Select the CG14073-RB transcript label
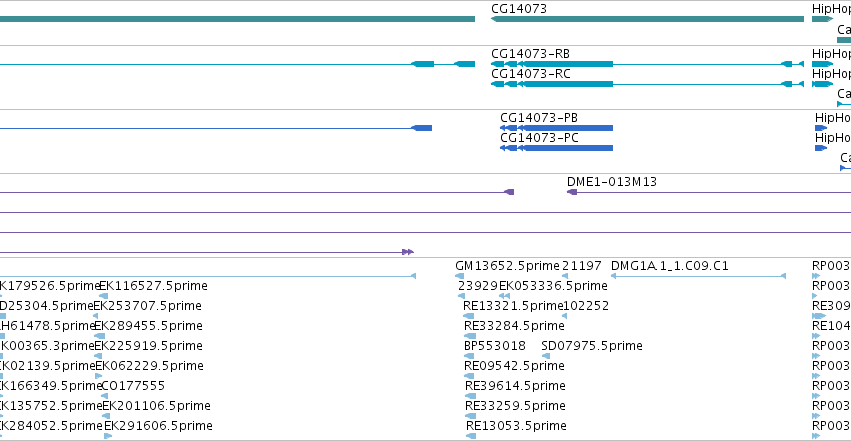The width and height of the screenshot is (851, 441). [530, 54]
